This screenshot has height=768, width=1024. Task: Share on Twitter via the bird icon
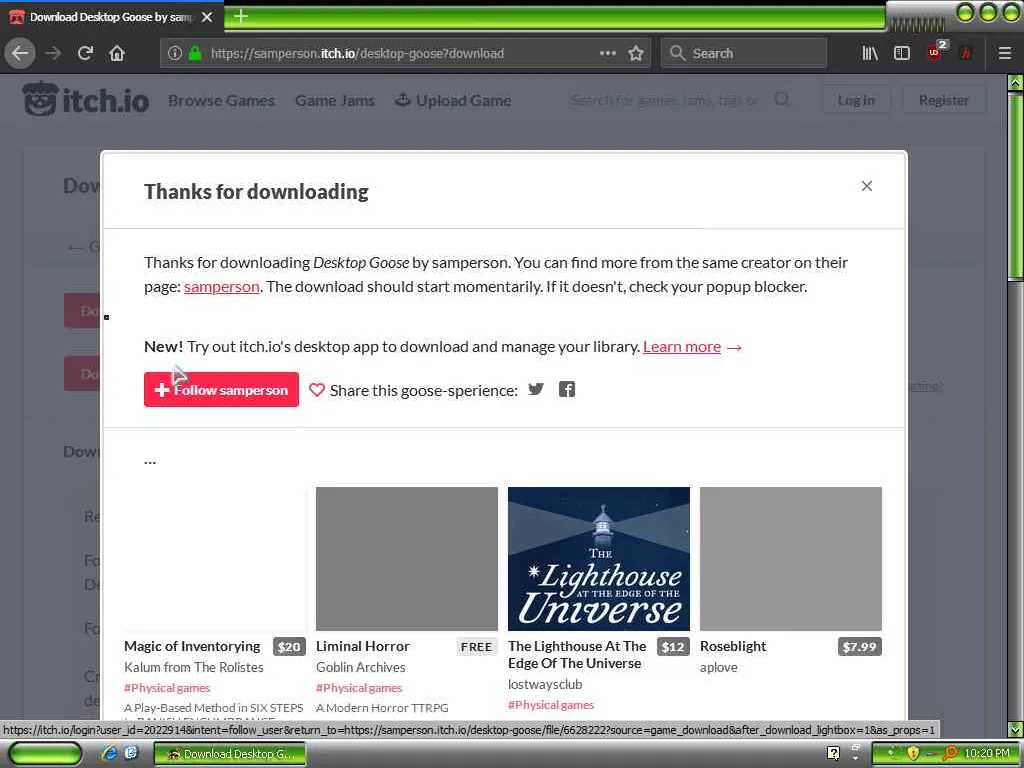pos(536,389)
